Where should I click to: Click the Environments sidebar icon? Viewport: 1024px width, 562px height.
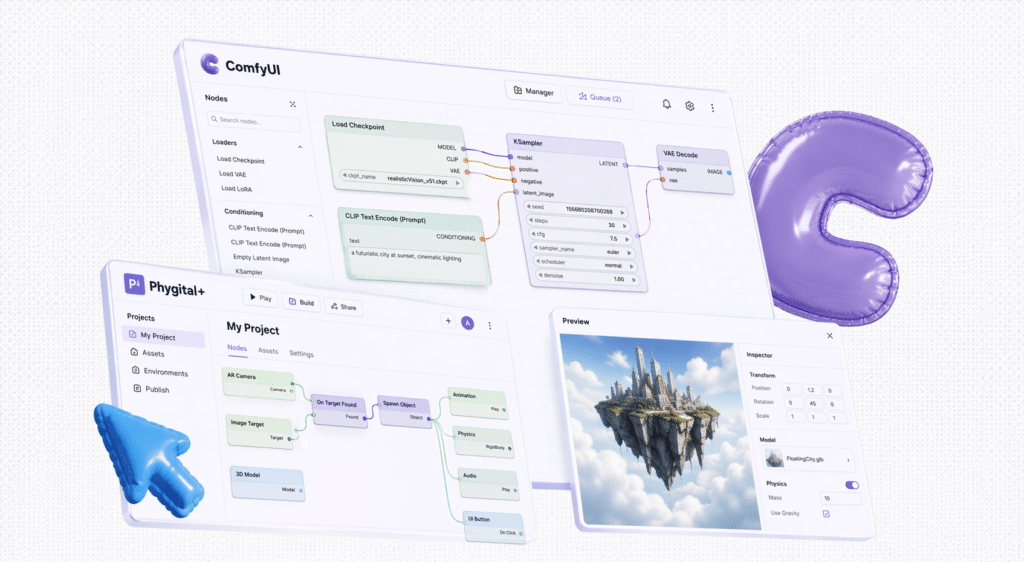pyautogui.click(x=136, y=369)
